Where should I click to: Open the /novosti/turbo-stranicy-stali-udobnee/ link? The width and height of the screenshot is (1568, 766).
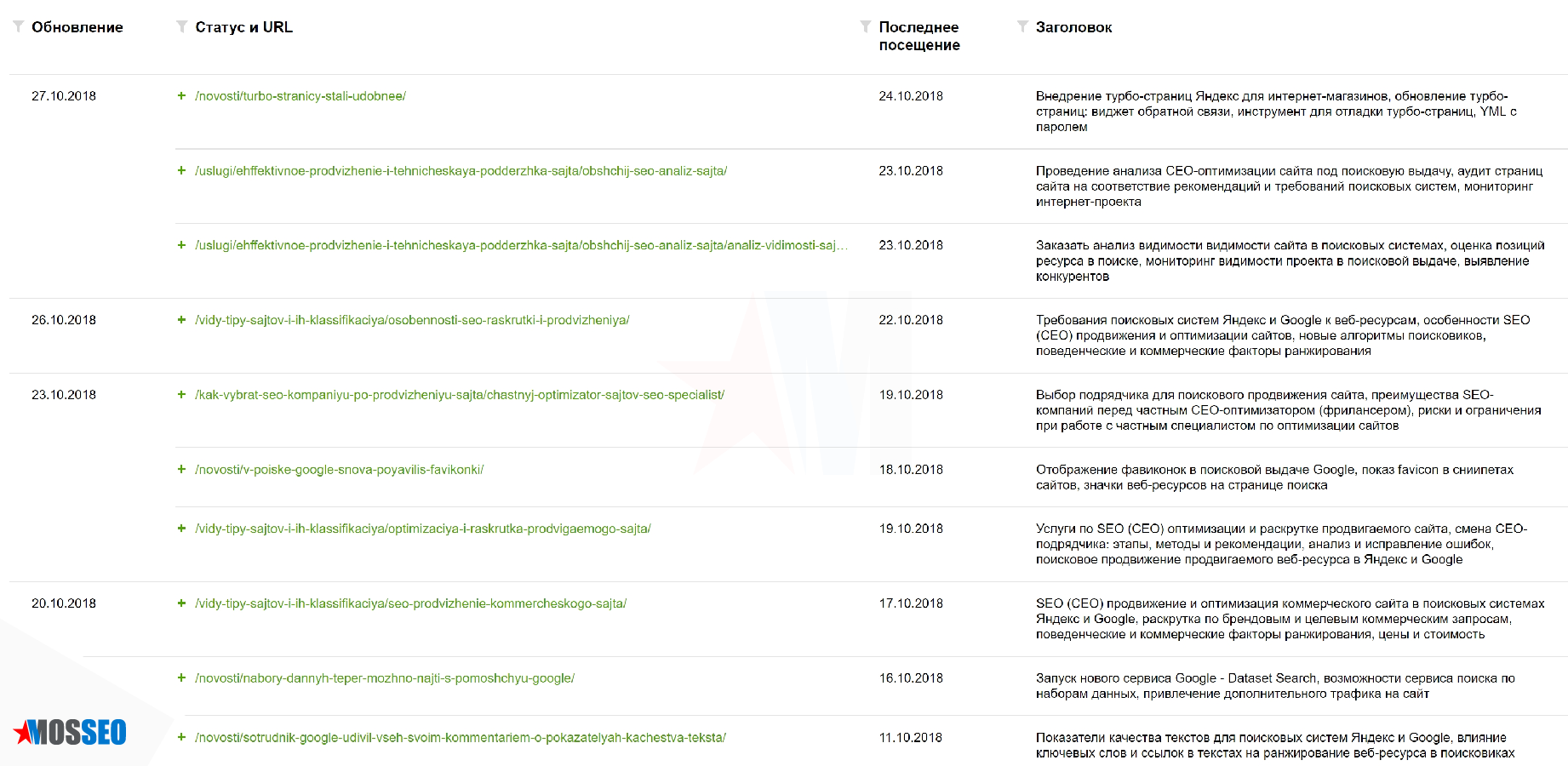pos(300,96)
